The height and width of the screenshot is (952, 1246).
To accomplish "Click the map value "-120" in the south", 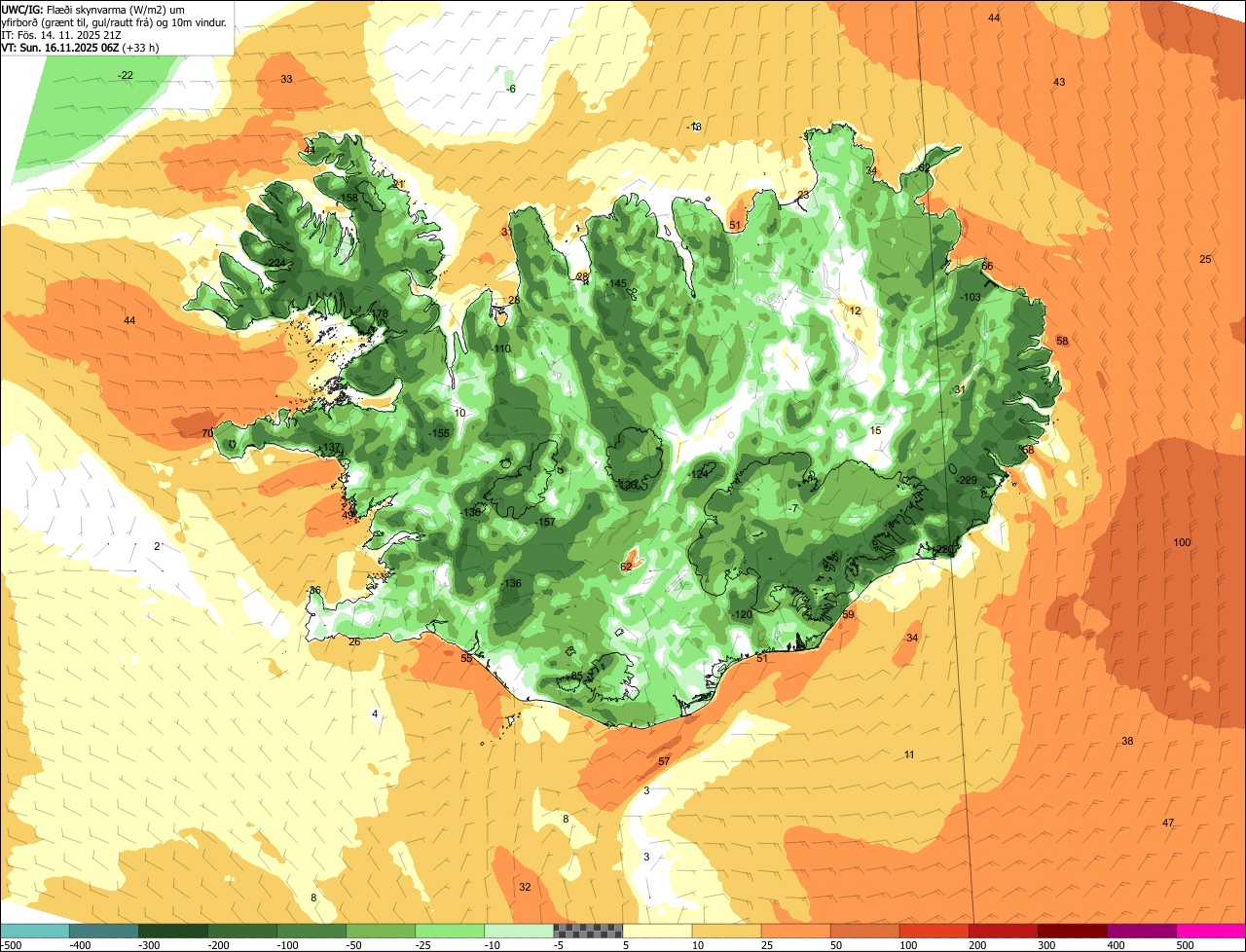I will 741,614.
